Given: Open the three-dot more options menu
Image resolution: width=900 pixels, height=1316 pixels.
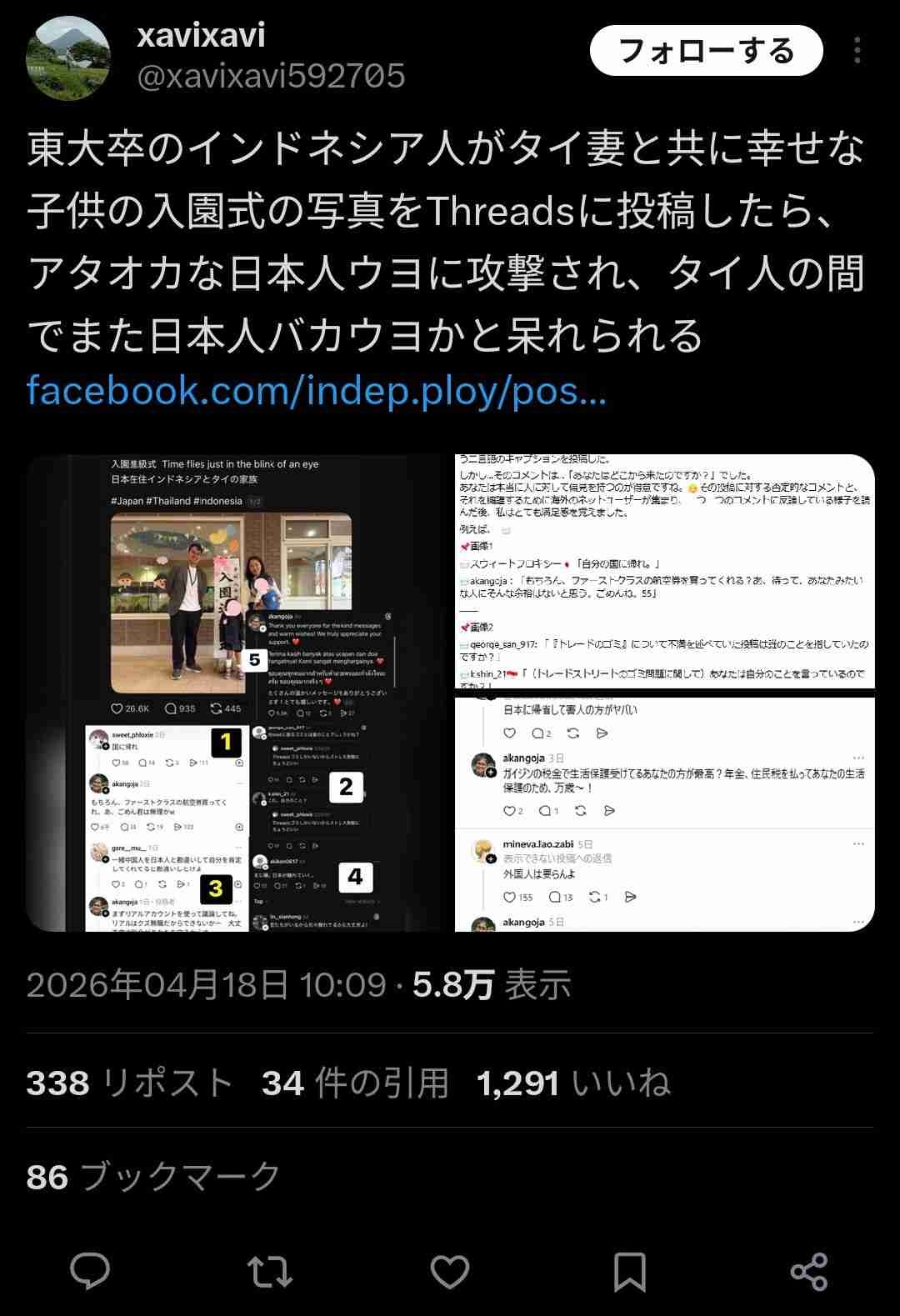Looking at the screenshot, I should pyautogui.click(x=857, y=51).
